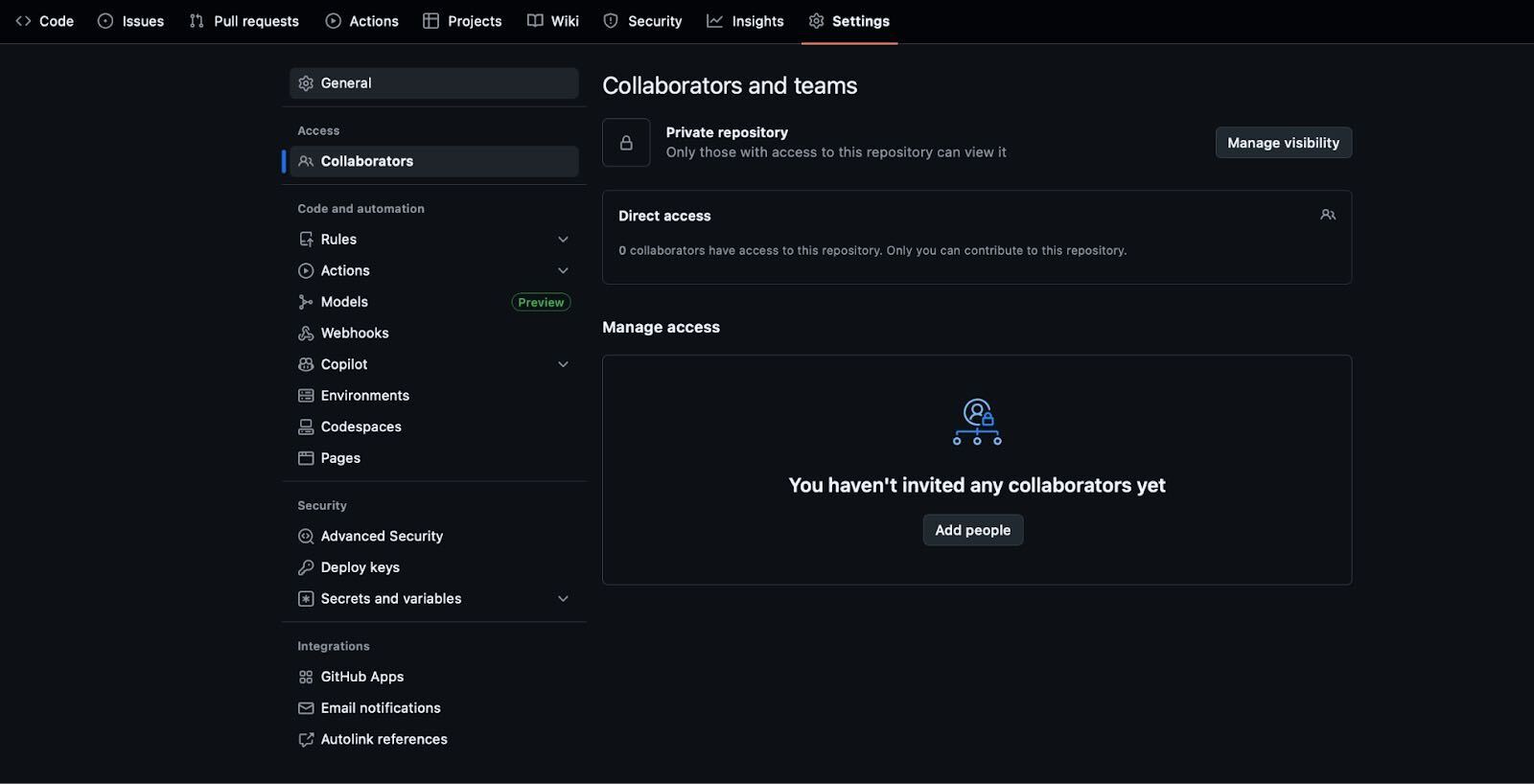1534x784 pixels.
Task: Click the Rules icon in sidebar
Action: point(306,240)
